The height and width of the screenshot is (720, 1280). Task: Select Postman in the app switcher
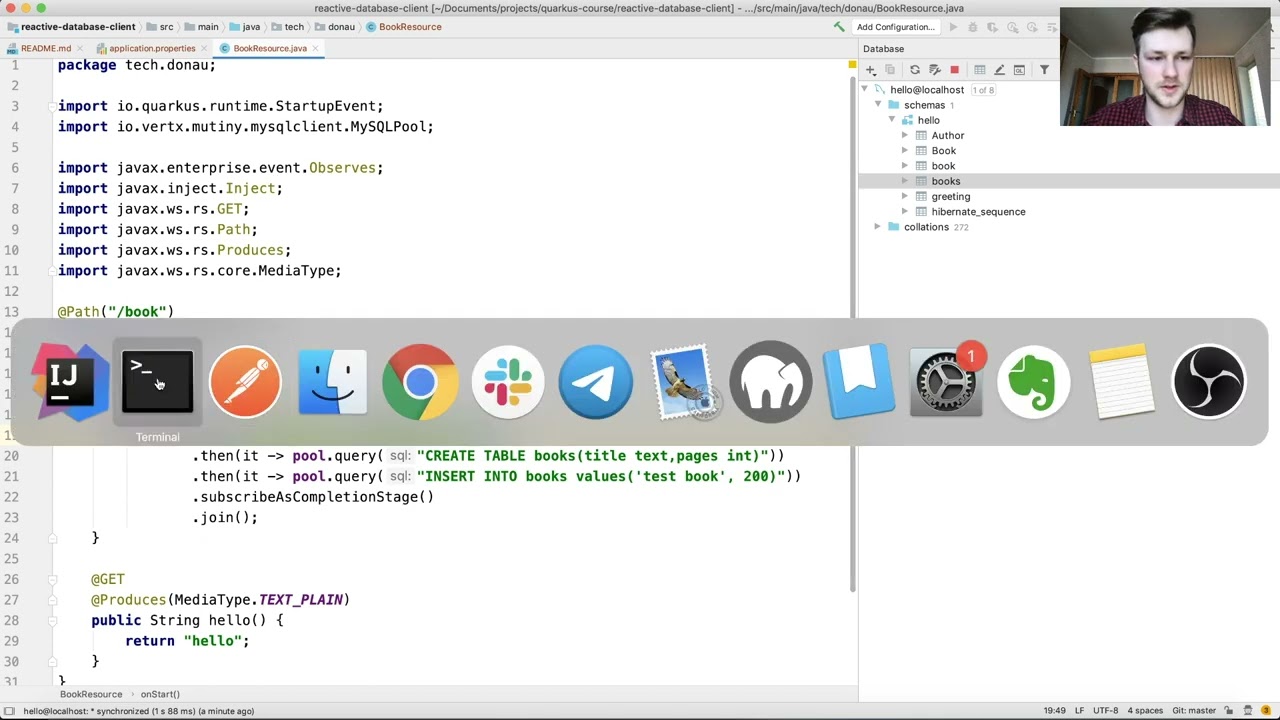245,381
